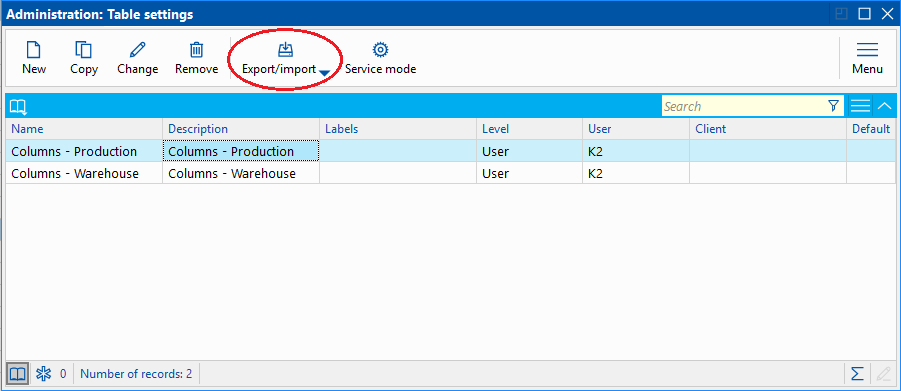Viewport: 901px width, 391px height.
Task: Click the Labels column header
Action: point(398,129)
